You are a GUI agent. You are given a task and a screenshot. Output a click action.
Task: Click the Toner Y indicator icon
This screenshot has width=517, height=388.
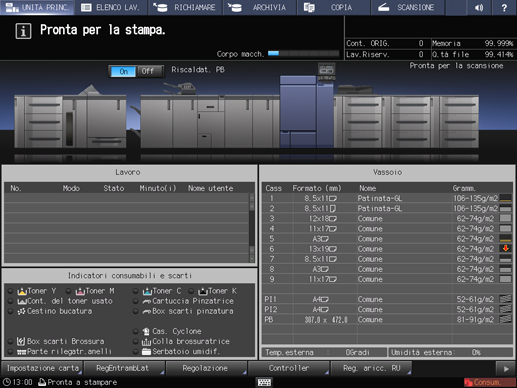point(22,291)
